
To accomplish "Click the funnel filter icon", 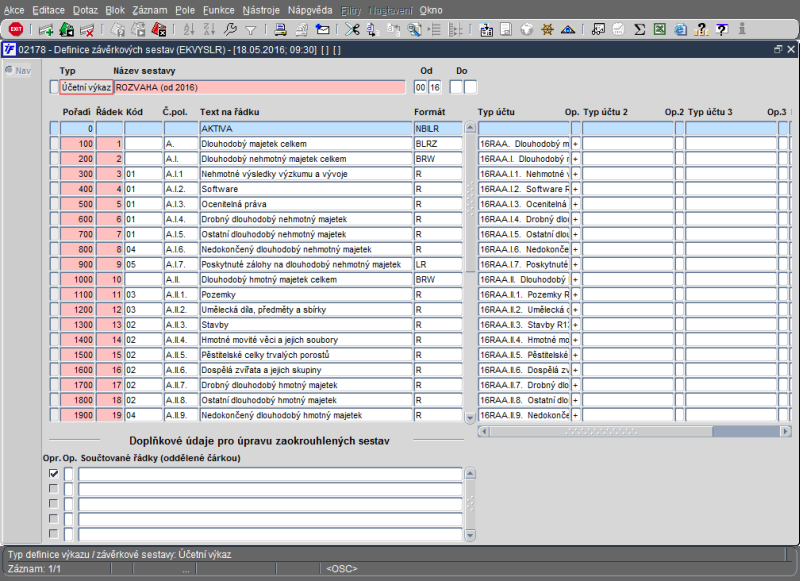I will [251, 31].
